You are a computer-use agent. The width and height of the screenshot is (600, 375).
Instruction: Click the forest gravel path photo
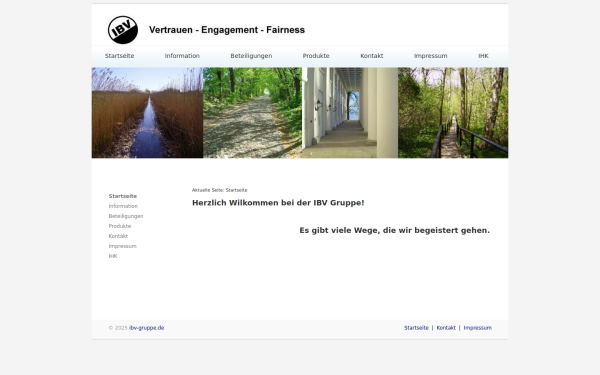(x=253, y=113)
